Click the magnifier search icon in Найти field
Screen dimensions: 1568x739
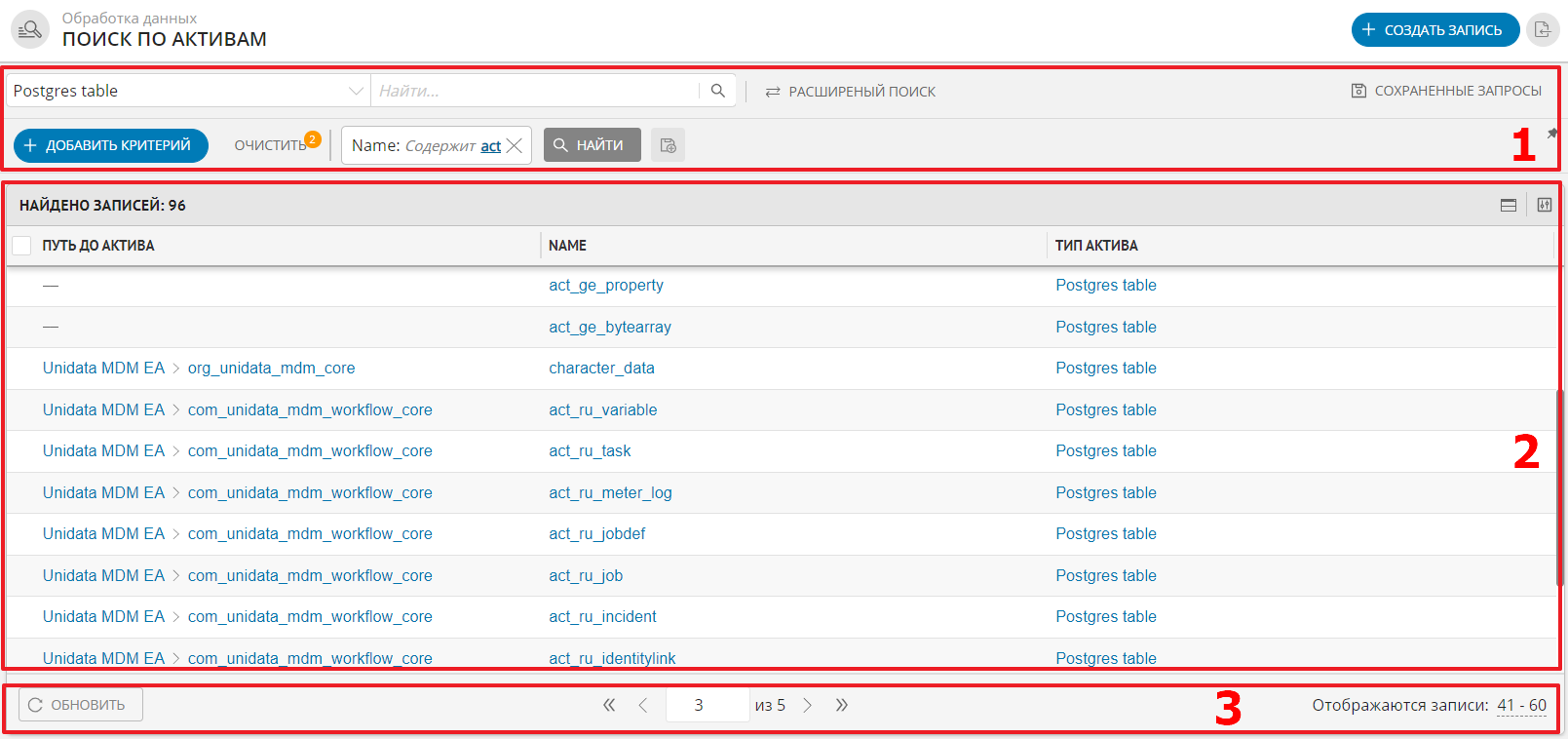point(718,91)
